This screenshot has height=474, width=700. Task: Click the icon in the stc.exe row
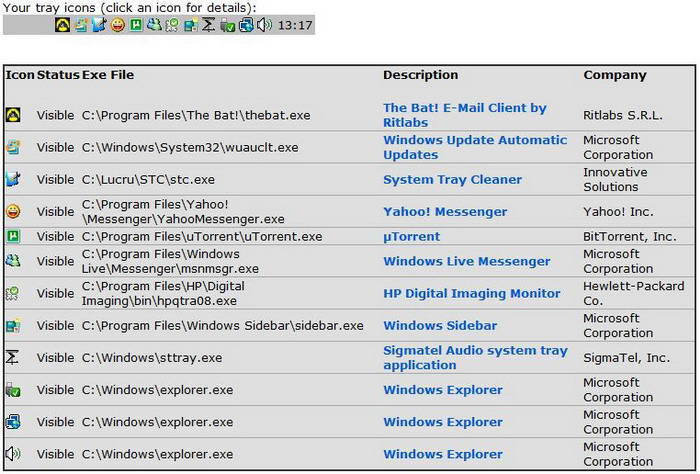13,179
